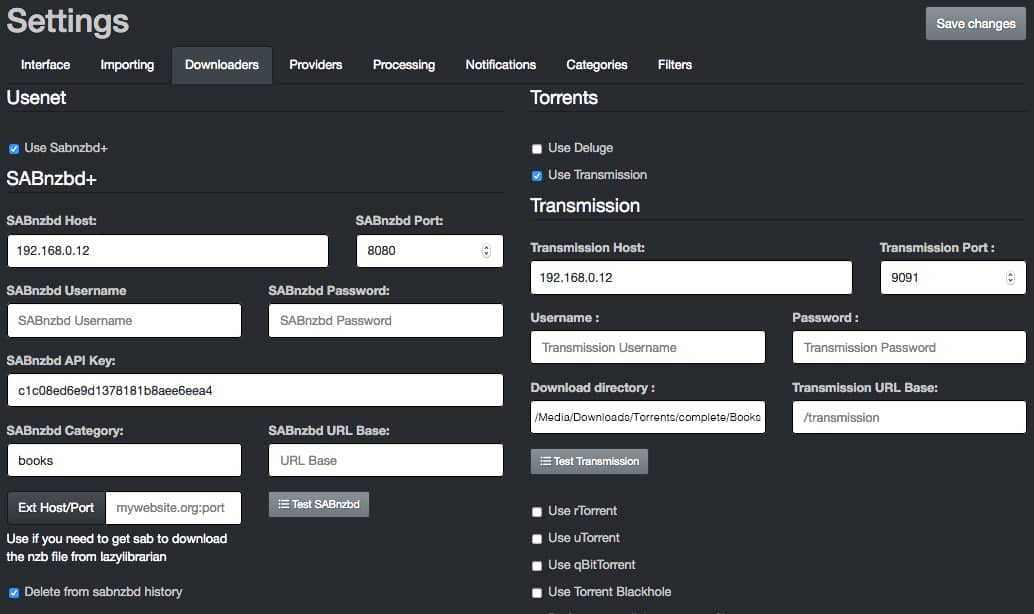Go to the Filters tab
This screenshot has height=614, width=1034.
(675, 65)
